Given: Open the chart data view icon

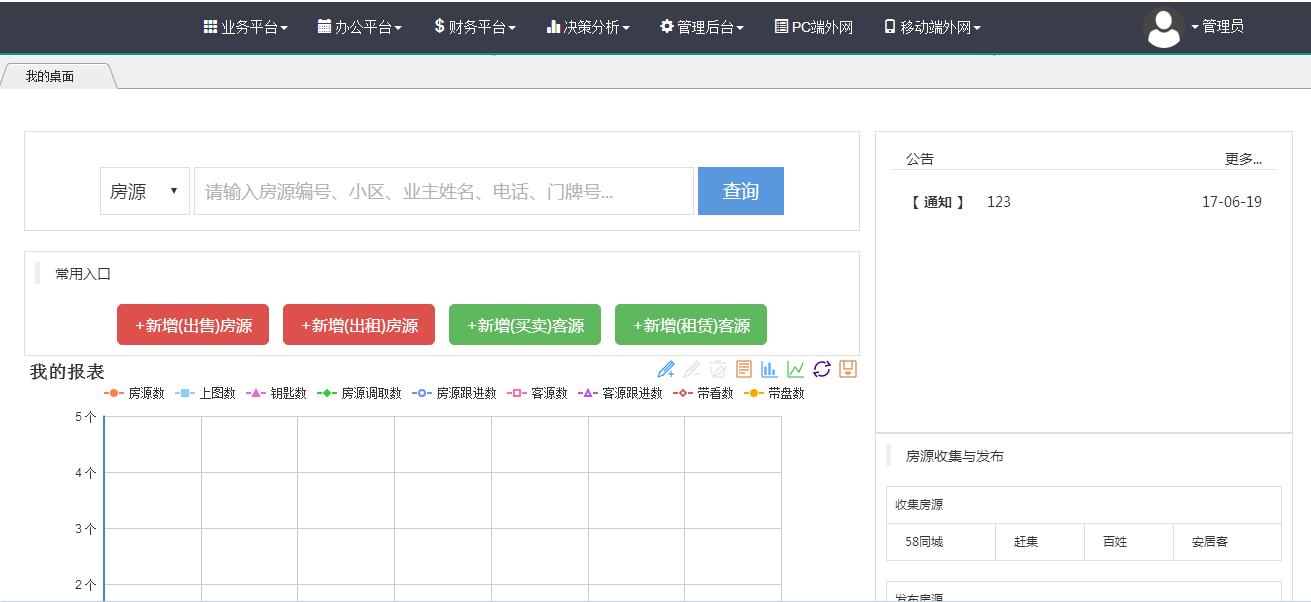Looking at the screenshot, I should point(744,369).
